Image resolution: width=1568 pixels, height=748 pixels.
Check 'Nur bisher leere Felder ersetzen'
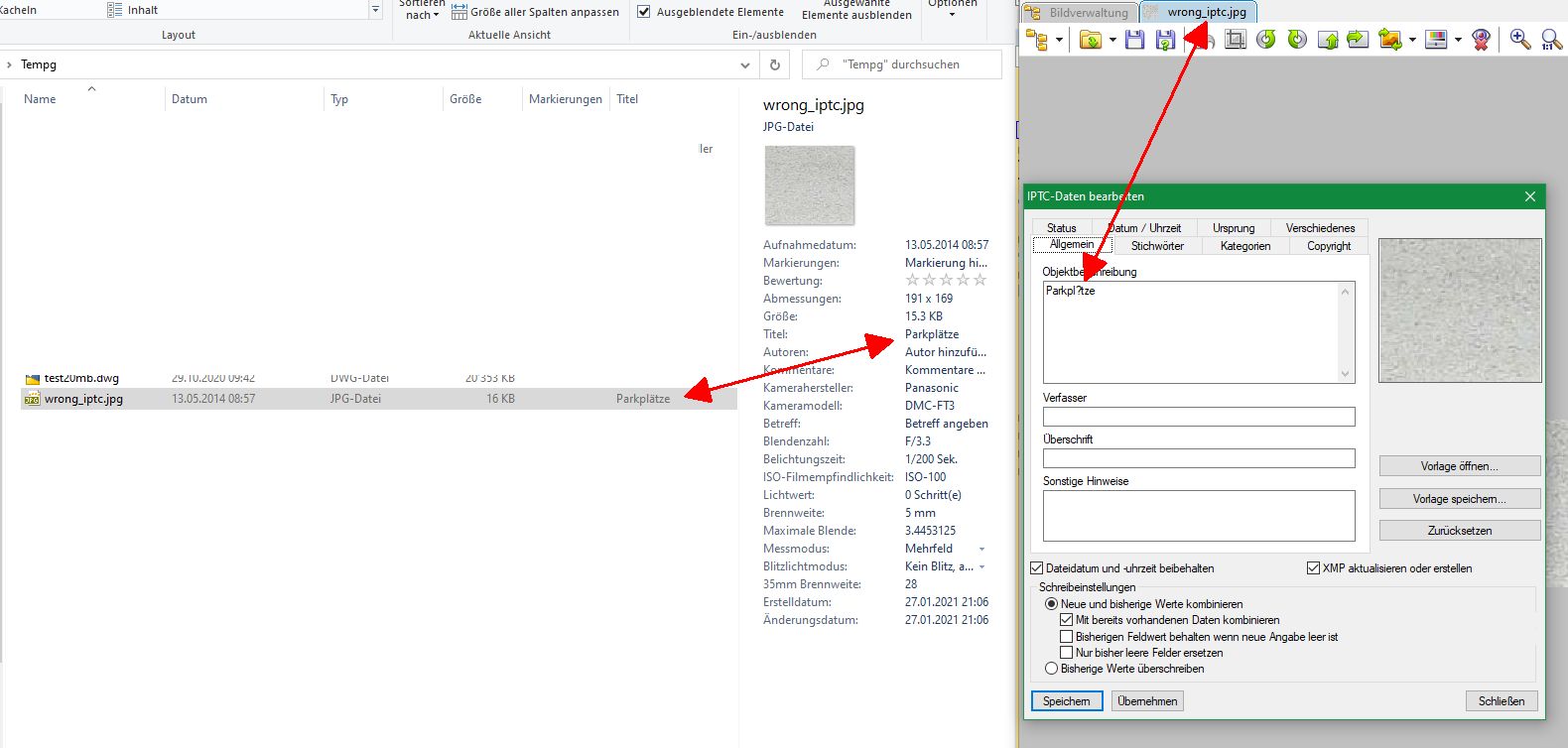click(x=1067, y=653)
